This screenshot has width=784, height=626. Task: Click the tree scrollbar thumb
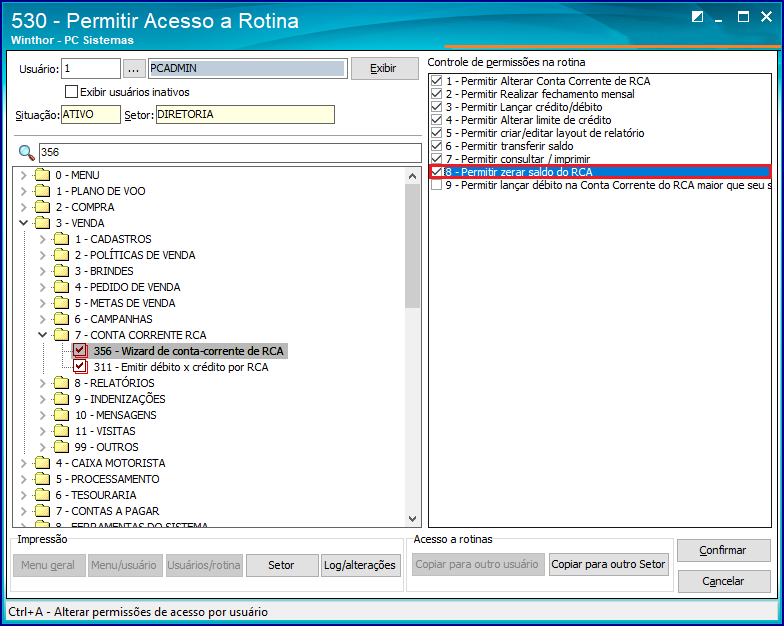412,246
